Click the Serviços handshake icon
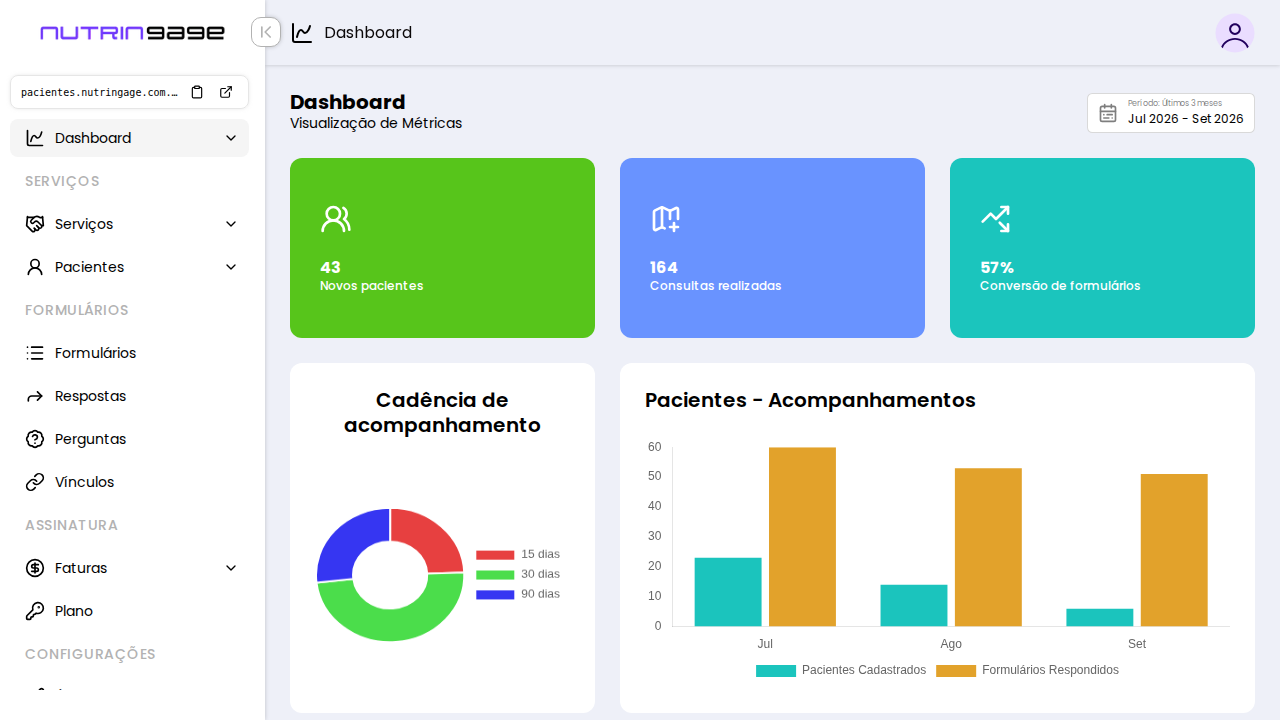The height and width of the screenshot is (720, 1280). tap(35, 224)
